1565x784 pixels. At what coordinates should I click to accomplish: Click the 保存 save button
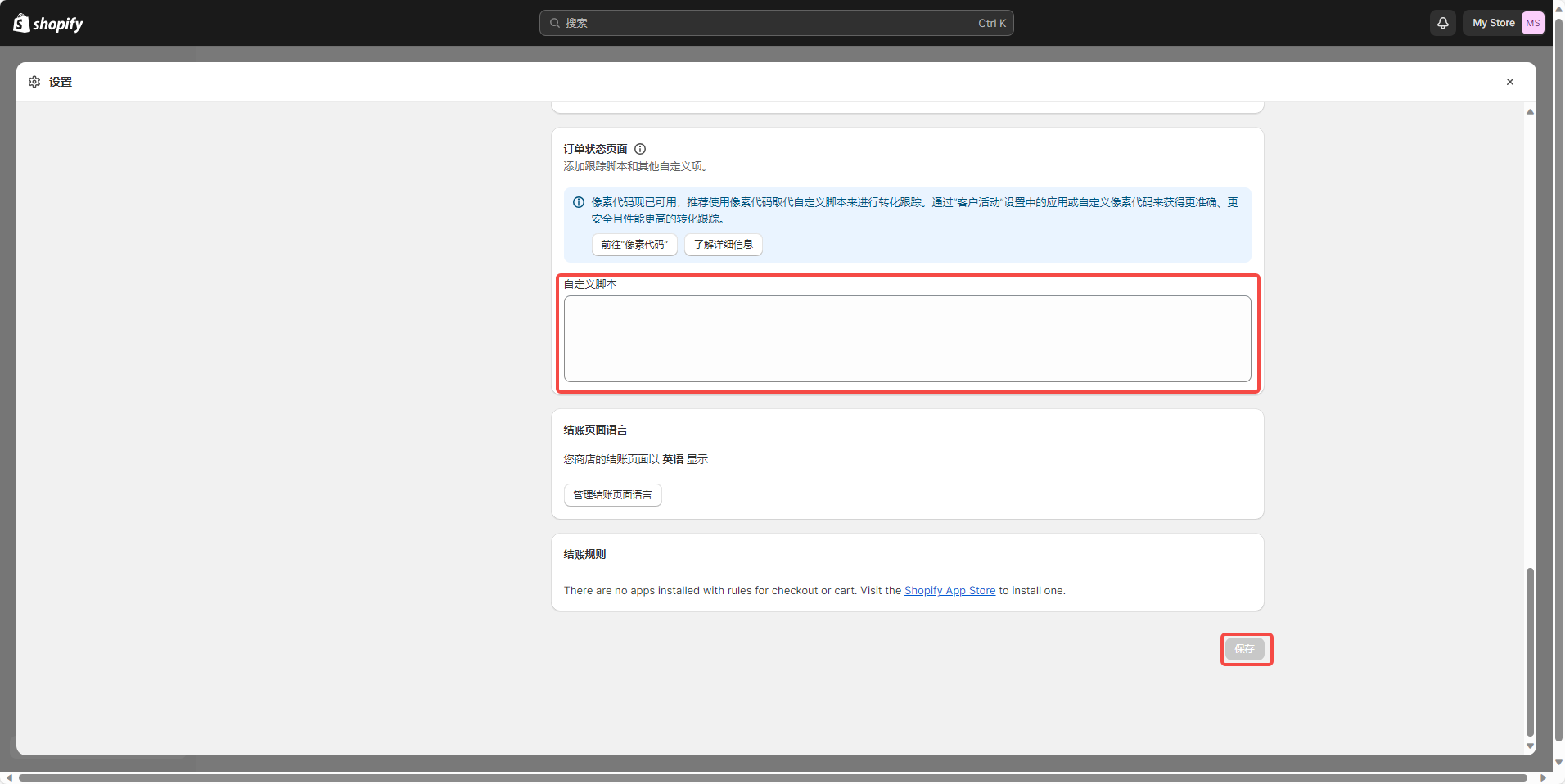(1244, 649)
